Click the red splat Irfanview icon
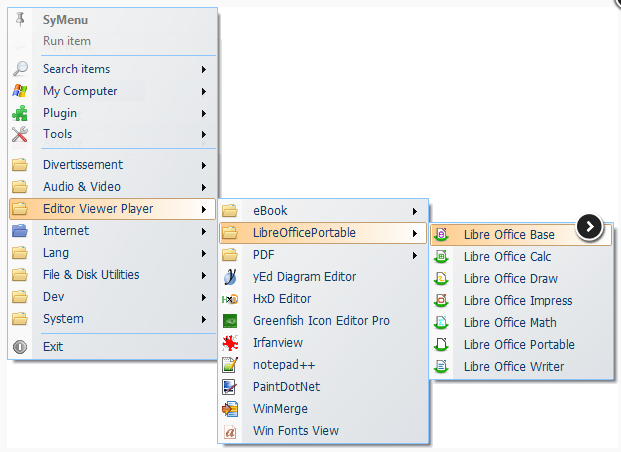 click(x=230, y=343)
